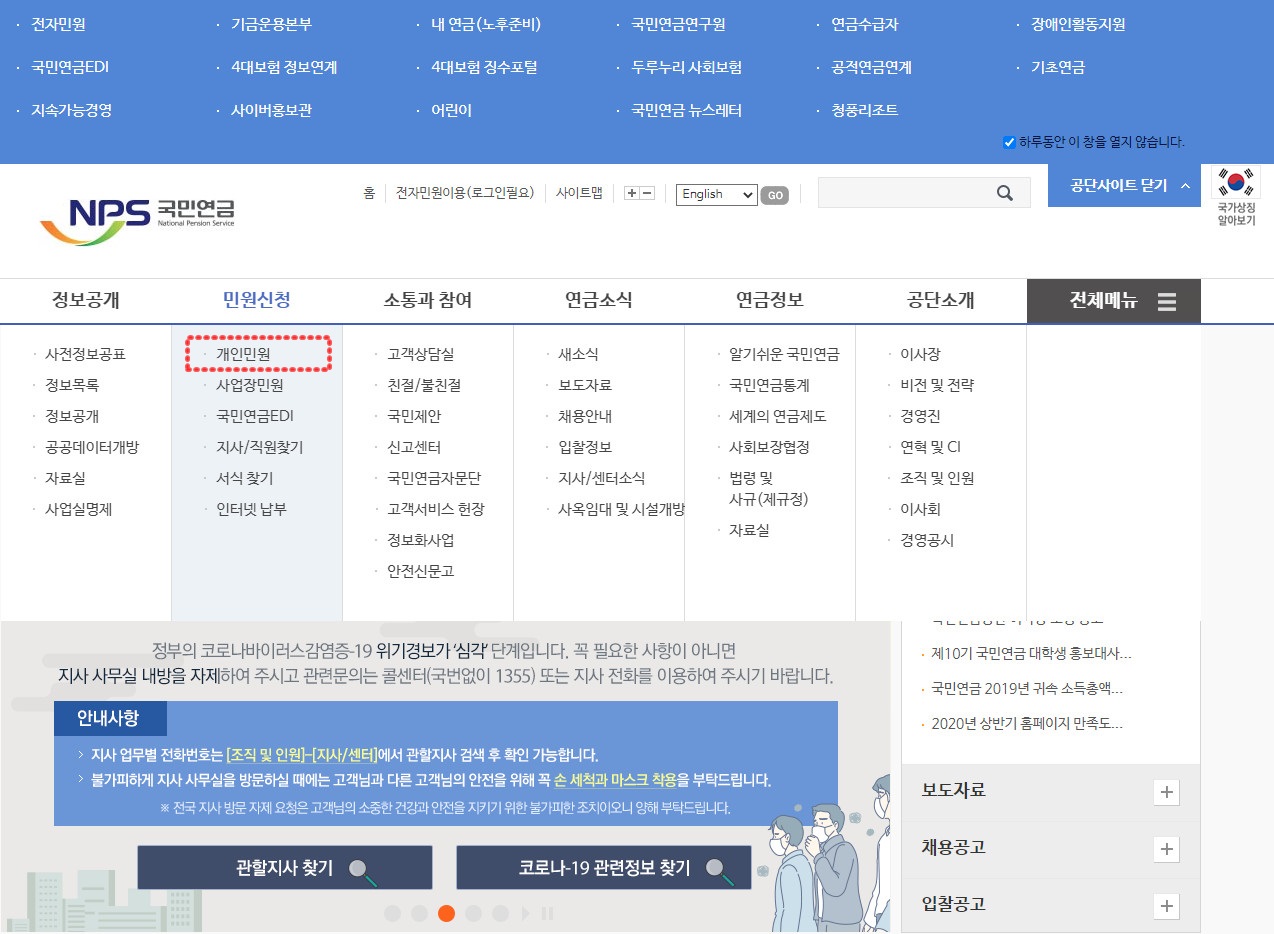Screen dimensions: 1274x934
Task: Open the 연금정보 main menu
Action: pyautogui.click(x=770, y=300)
